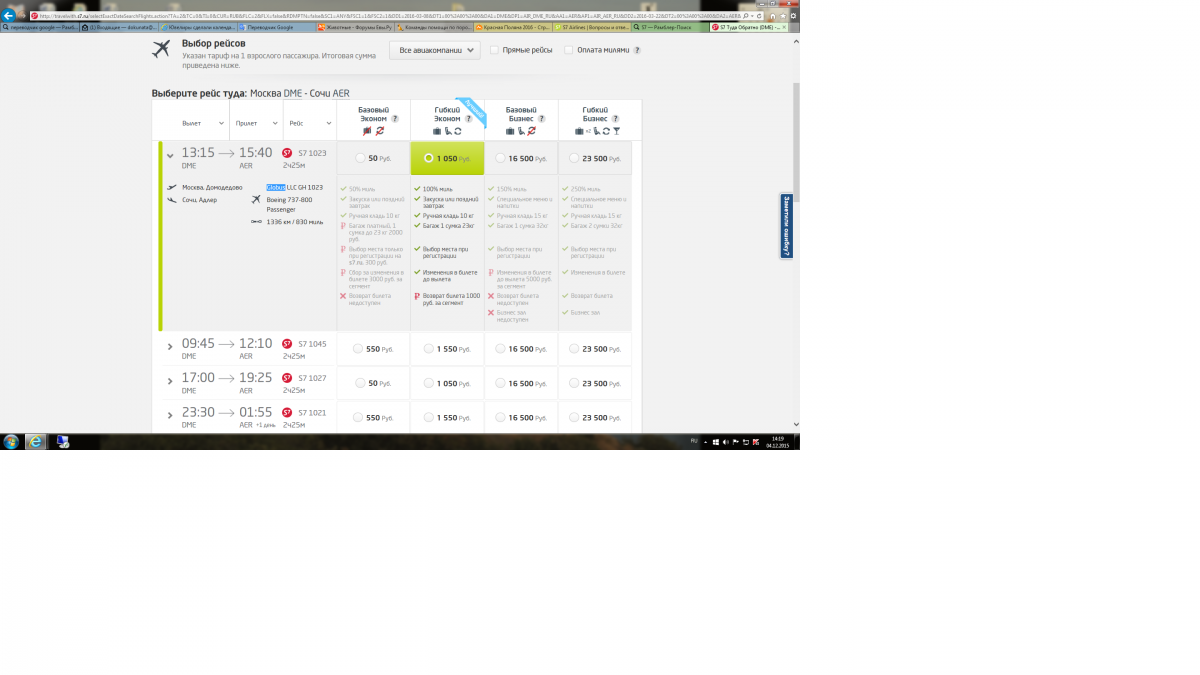Image resolution: width=1200 pixels, height=675 pixels.
Task: Select 550 Руб. fare for flight S7 1045
Action: 359,349
